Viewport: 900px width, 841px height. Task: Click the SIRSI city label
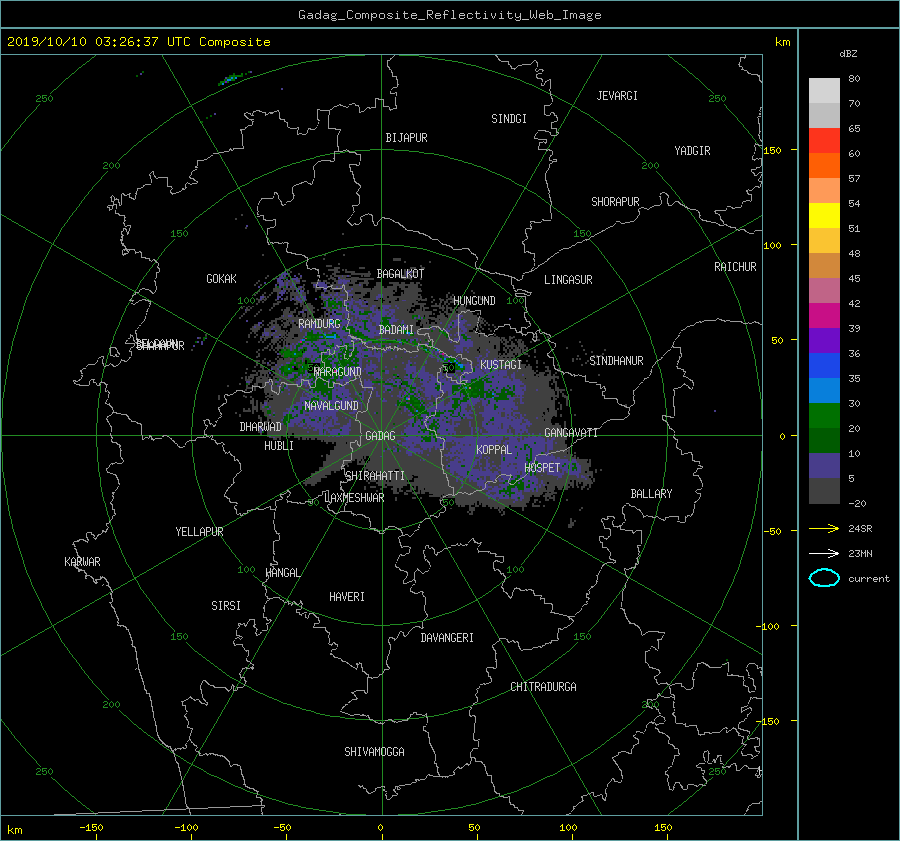226,606
